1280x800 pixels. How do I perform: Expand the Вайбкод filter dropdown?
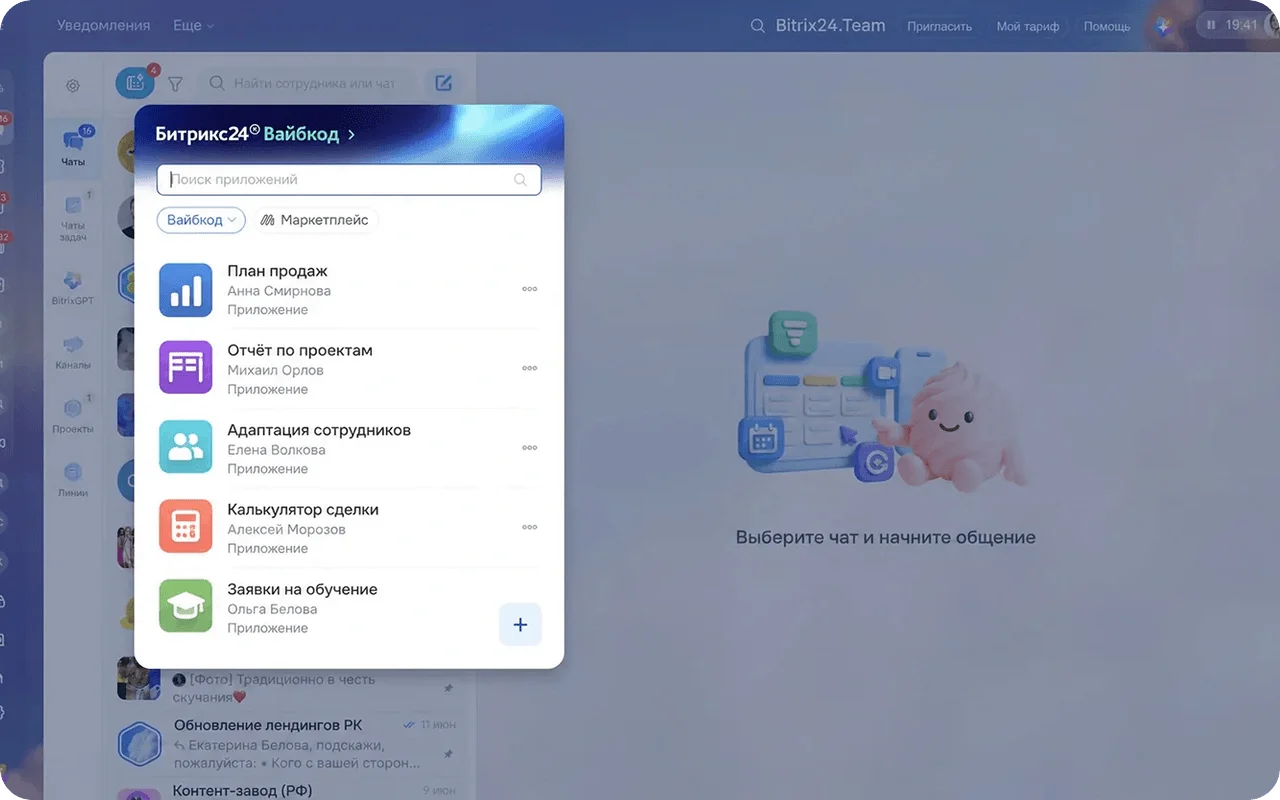coord(201,220)
